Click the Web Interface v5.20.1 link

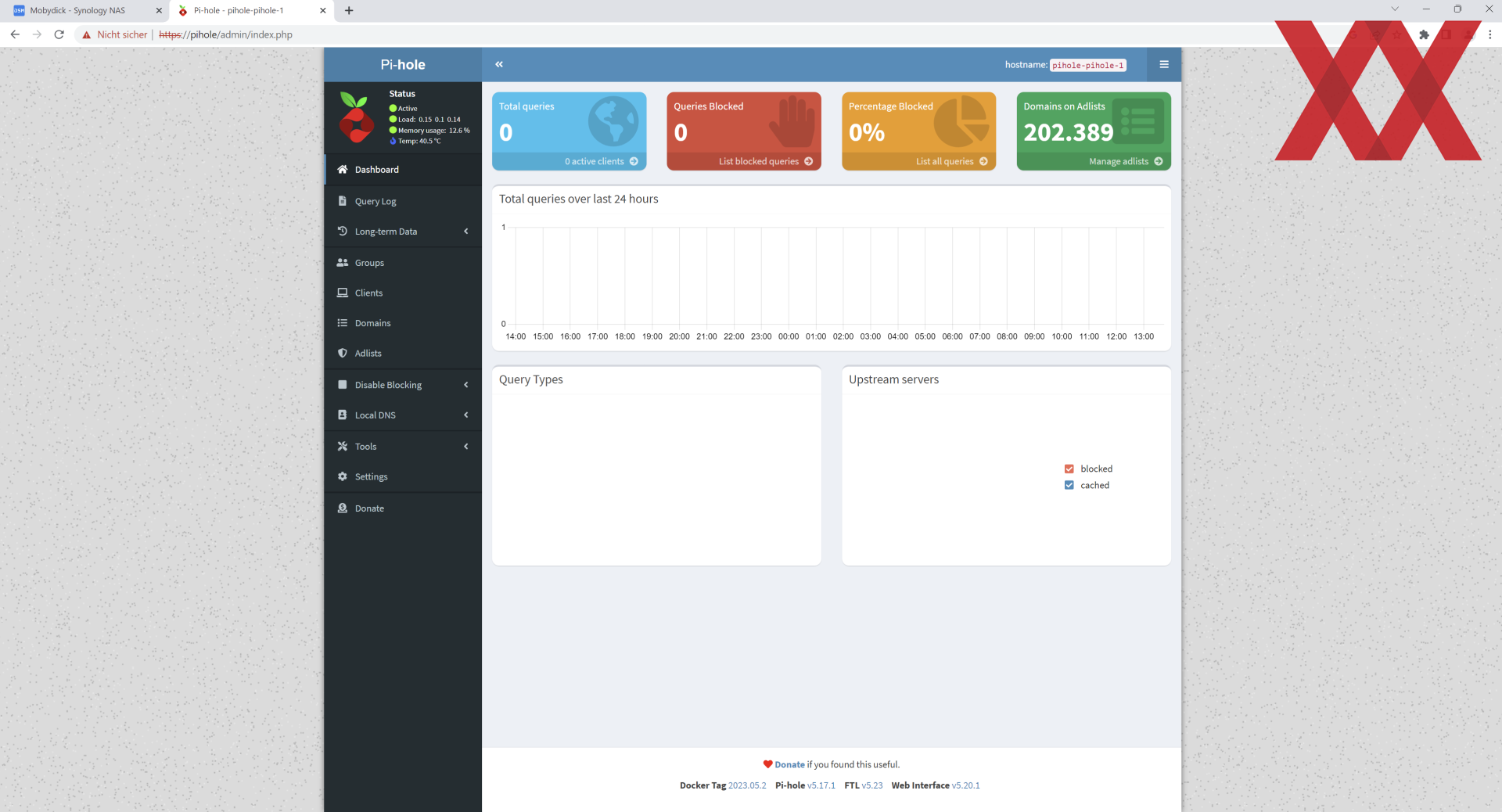pyautogui.click(x=965, y=785)
